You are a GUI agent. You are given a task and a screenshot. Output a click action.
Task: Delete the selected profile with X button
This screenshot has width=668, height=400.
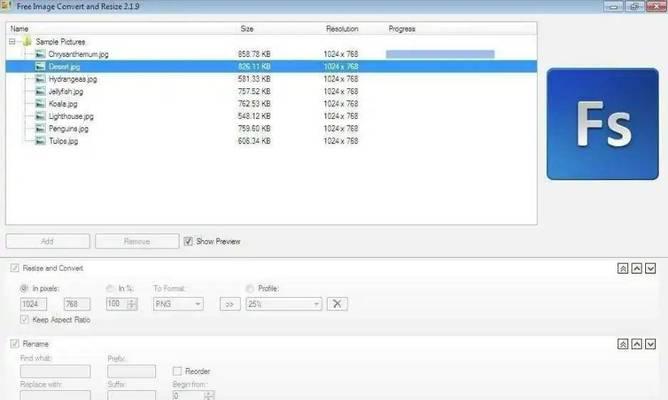(337, 304)
